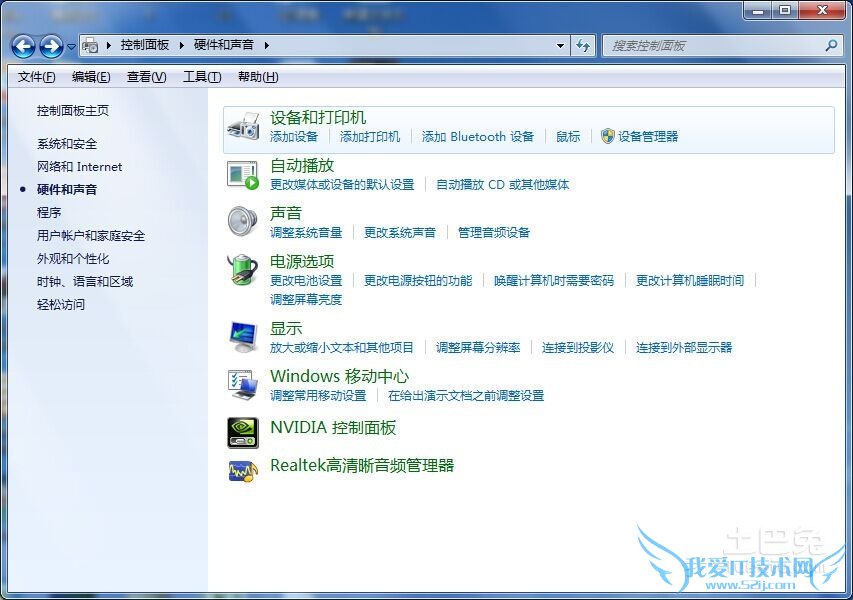Click 更改电源按钮的功能 link
Image resolution: width=853 pixels, height=600 pixels.
[x=418, y=281]
